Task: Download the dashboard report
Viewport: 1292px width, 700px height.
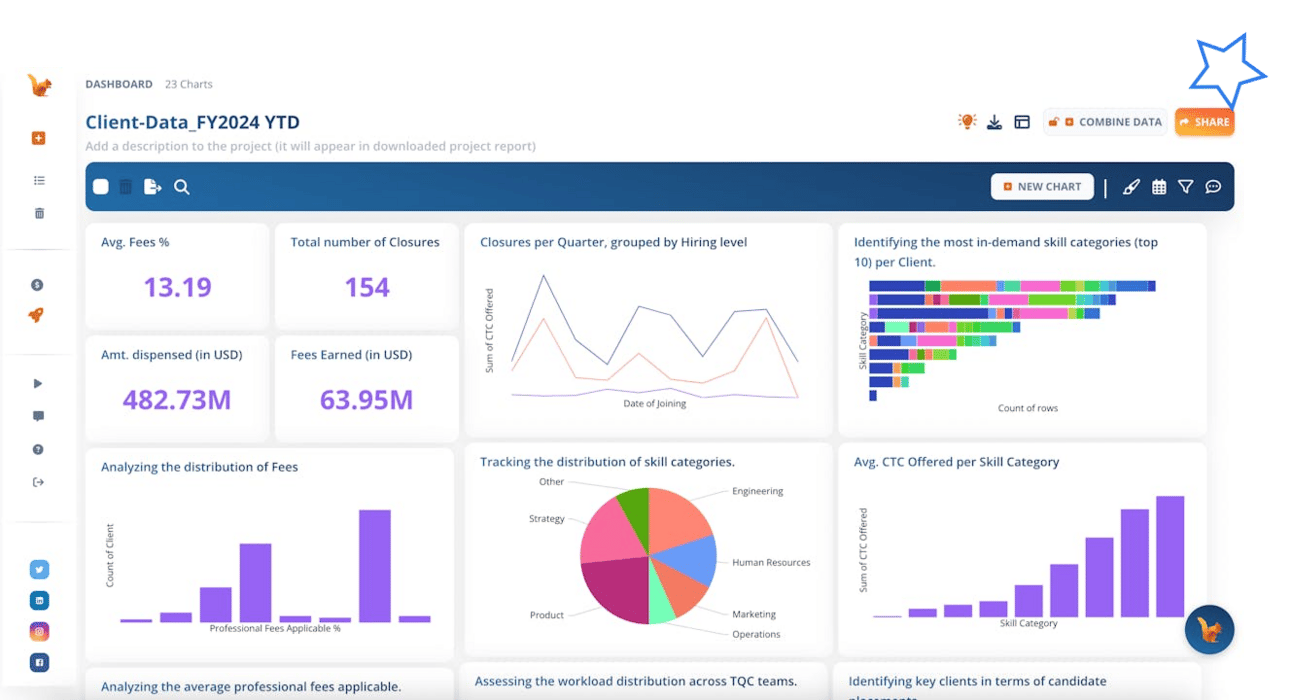Action: [x=994, y=122]
